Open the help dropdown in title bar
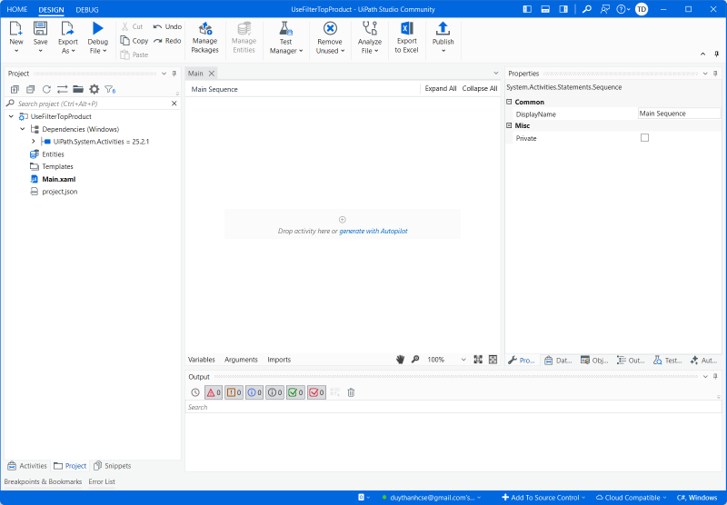Screen dimensions: 727x505 point(623,9)
